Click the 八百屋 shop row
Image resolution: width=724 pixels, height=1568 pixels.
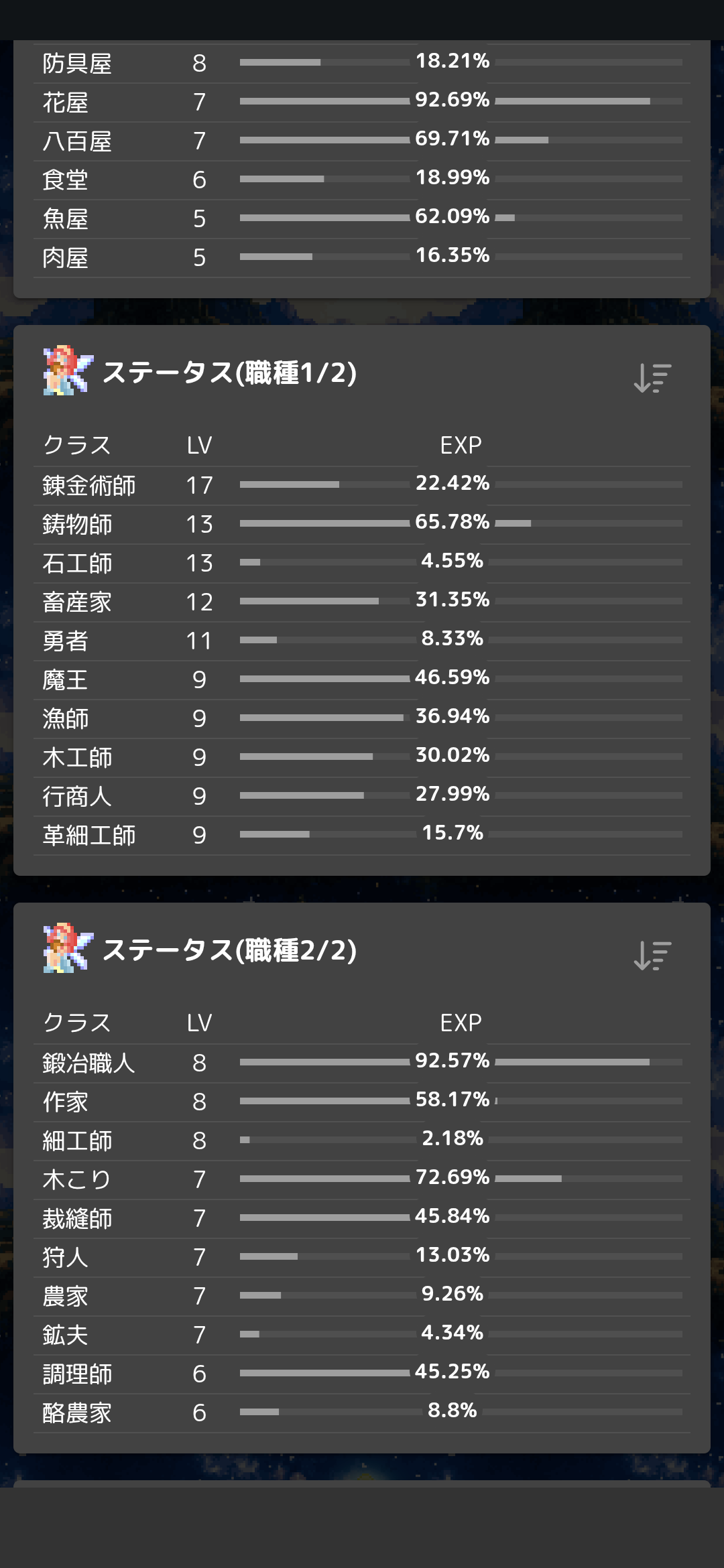click(x=362, y=141)
